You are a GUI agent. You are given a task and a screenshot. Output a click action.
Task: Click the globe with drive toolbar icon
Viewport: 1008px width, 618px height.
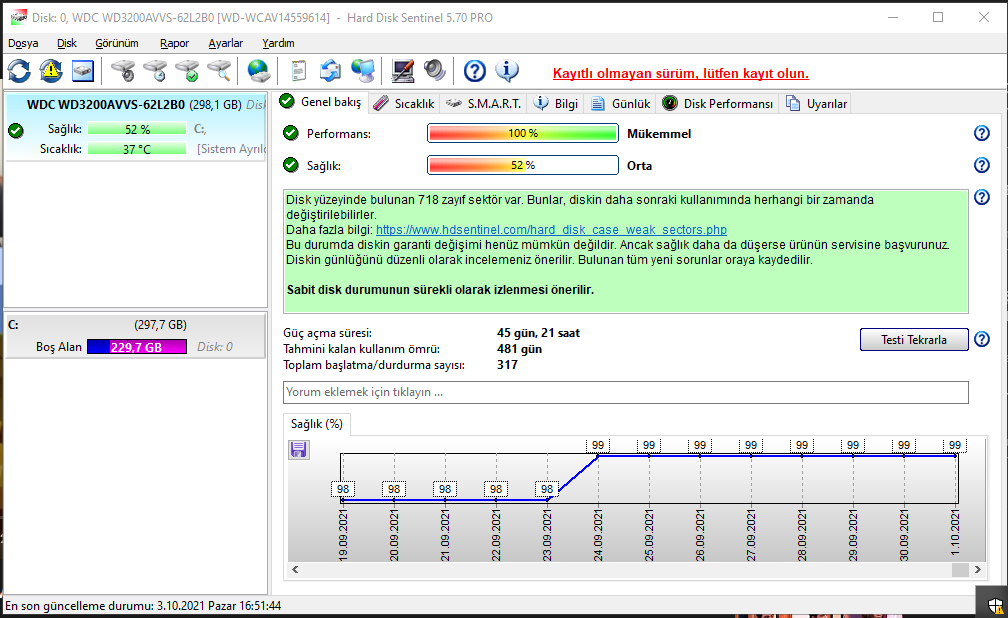click(258, 71)
